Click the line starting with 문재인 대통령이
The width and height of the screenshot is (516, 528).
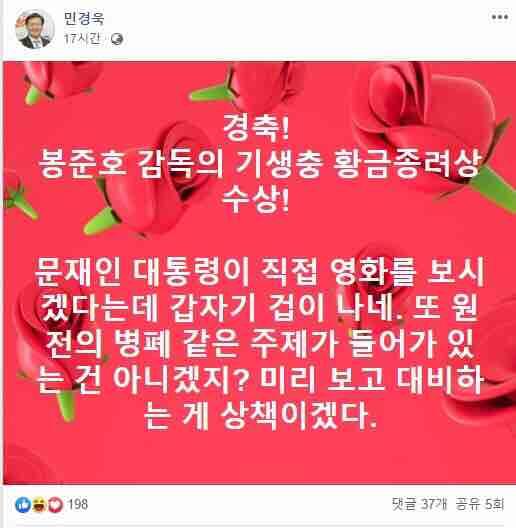coord(259,272)
